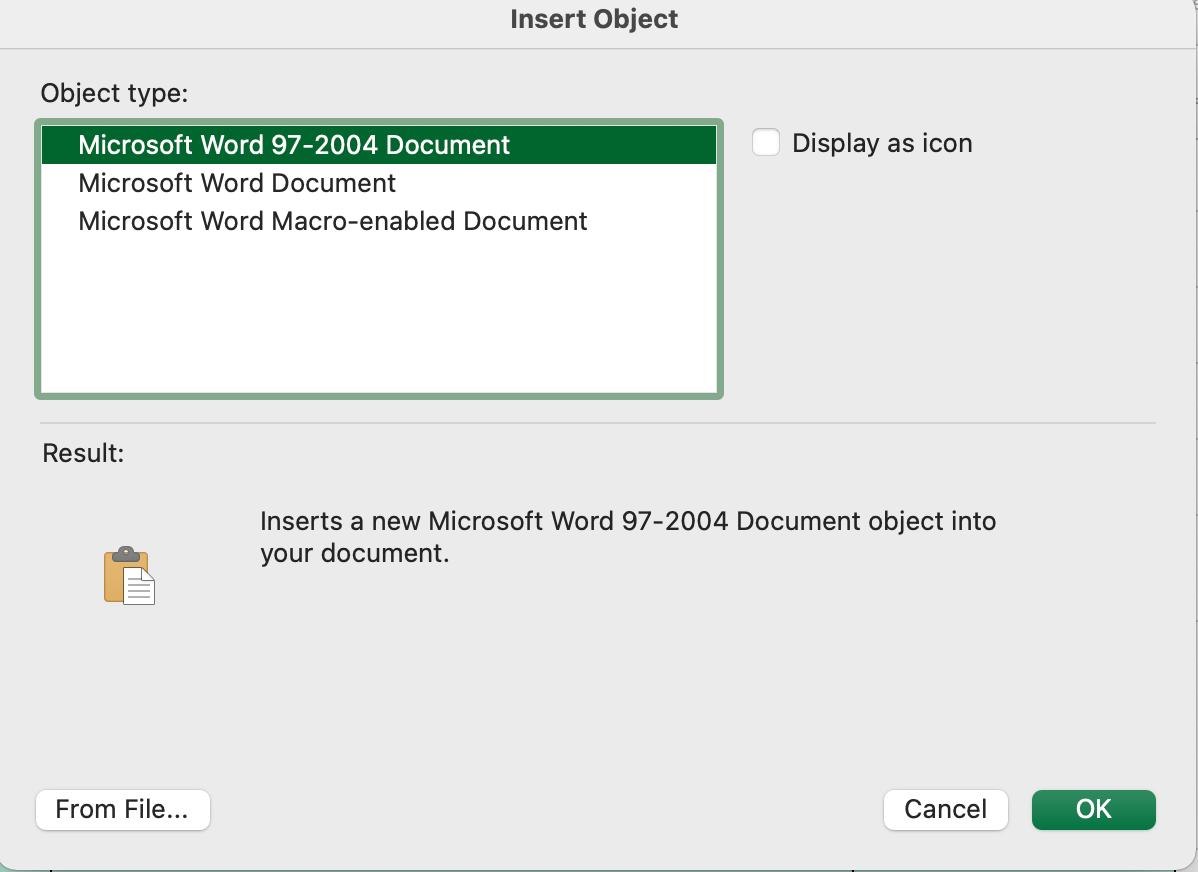This screenshot has width=1198, height=872.
Task: Confirm with the green OK button
Action: tap(1093, 809)
